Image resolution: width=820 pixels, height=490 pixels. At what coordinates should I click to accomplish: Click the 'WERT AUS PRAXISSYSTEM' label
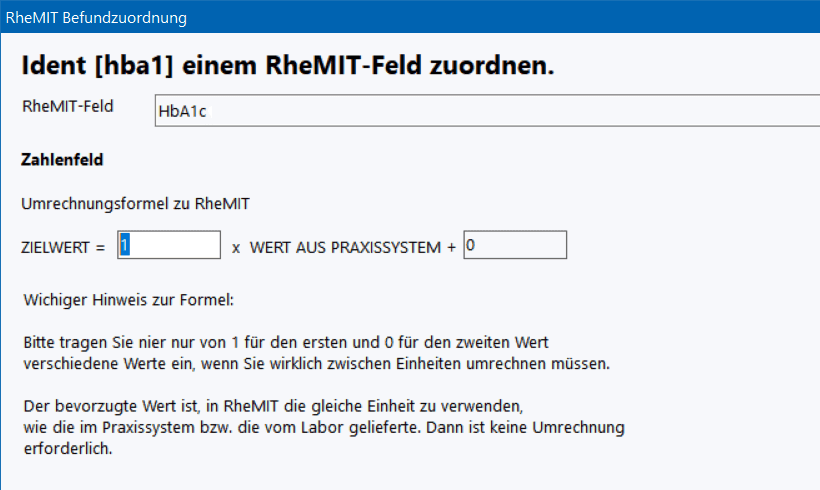[345, 247]
